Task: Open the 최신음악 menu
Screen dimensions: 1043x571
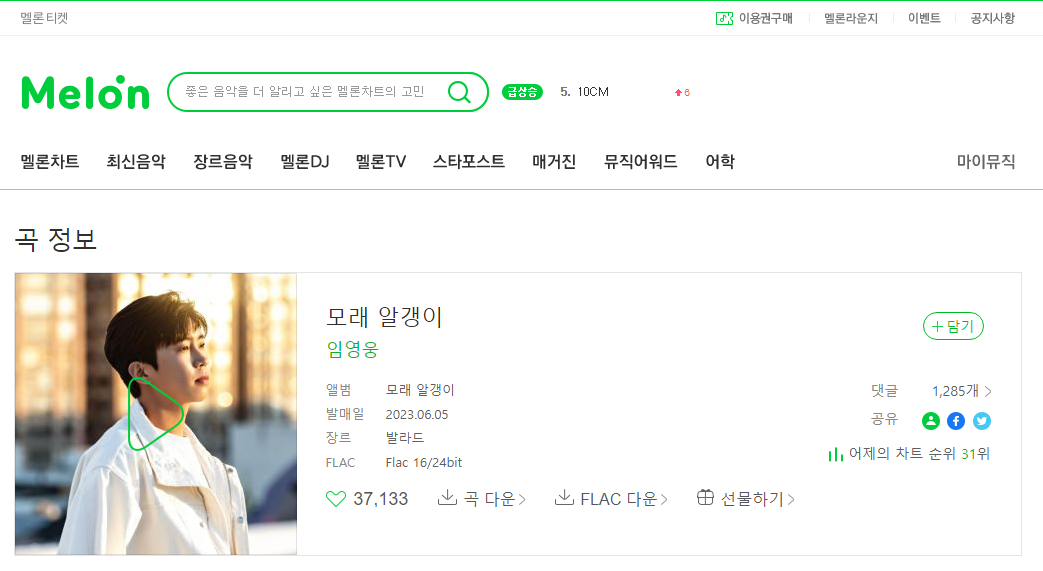Action: [x=136, y=162]
